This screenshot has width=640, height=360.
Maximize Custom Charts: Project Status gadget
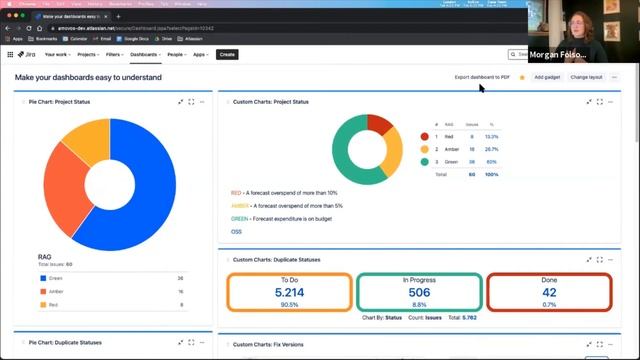[600, 102]
